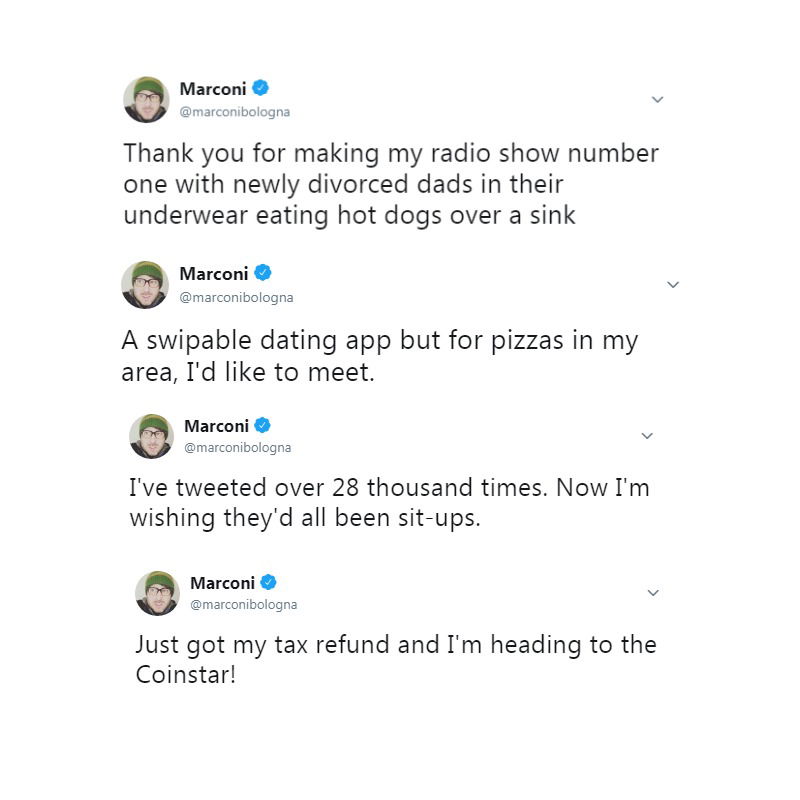
Task: Click @marconibologna handle on the first tweet
Action: [x=235, y=112]
